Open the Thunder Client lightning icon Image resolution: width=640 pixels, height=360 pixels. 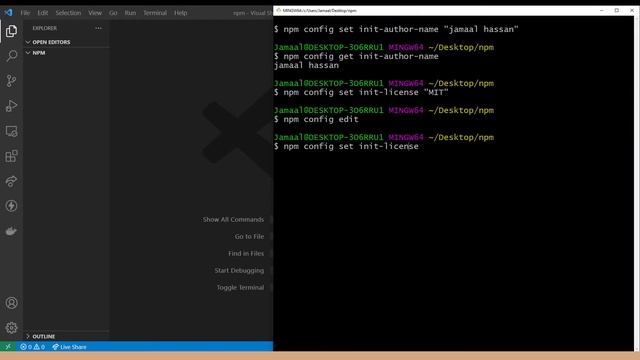(x=11, y=206)
